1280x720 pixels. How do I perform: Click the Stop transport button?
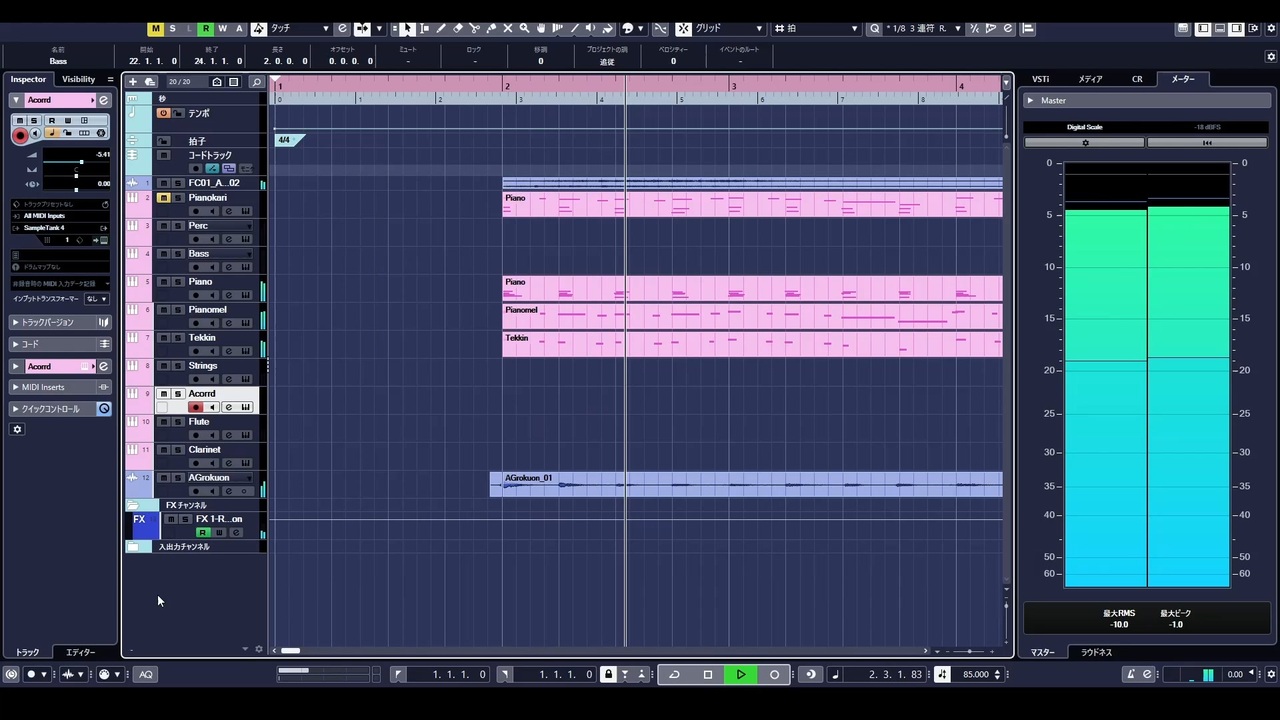tap(708, 674)
